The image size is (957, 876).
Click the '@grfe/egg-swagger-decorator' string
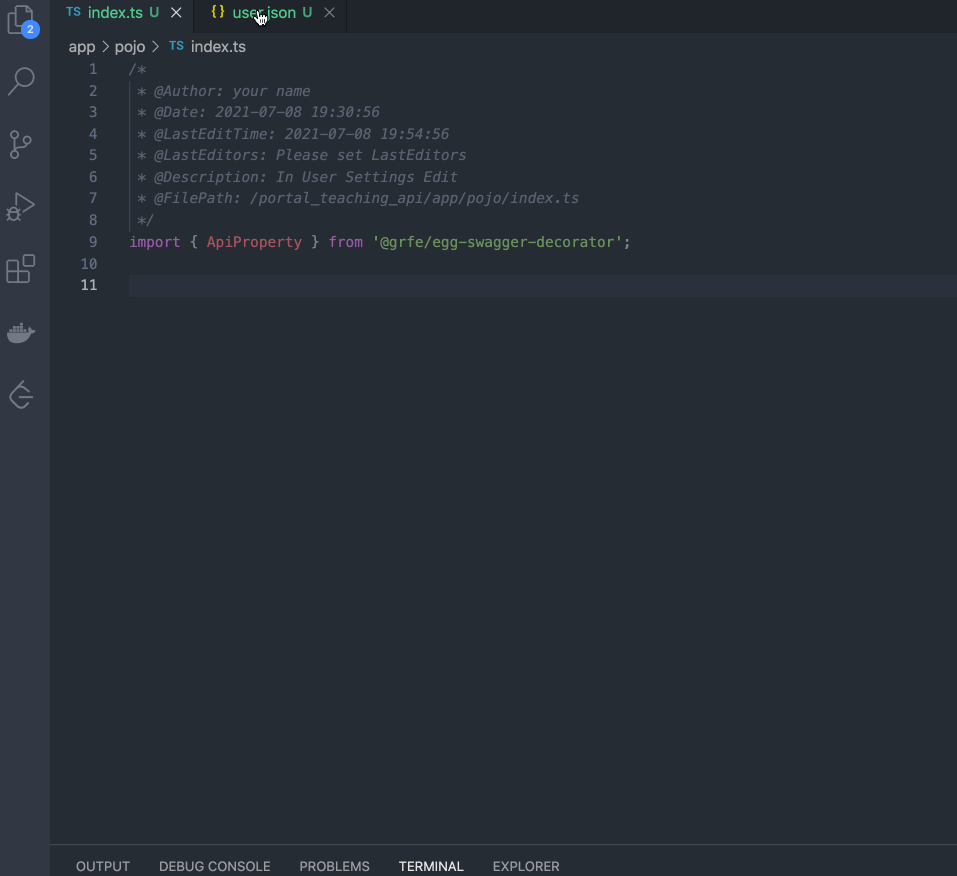(497, 242)
